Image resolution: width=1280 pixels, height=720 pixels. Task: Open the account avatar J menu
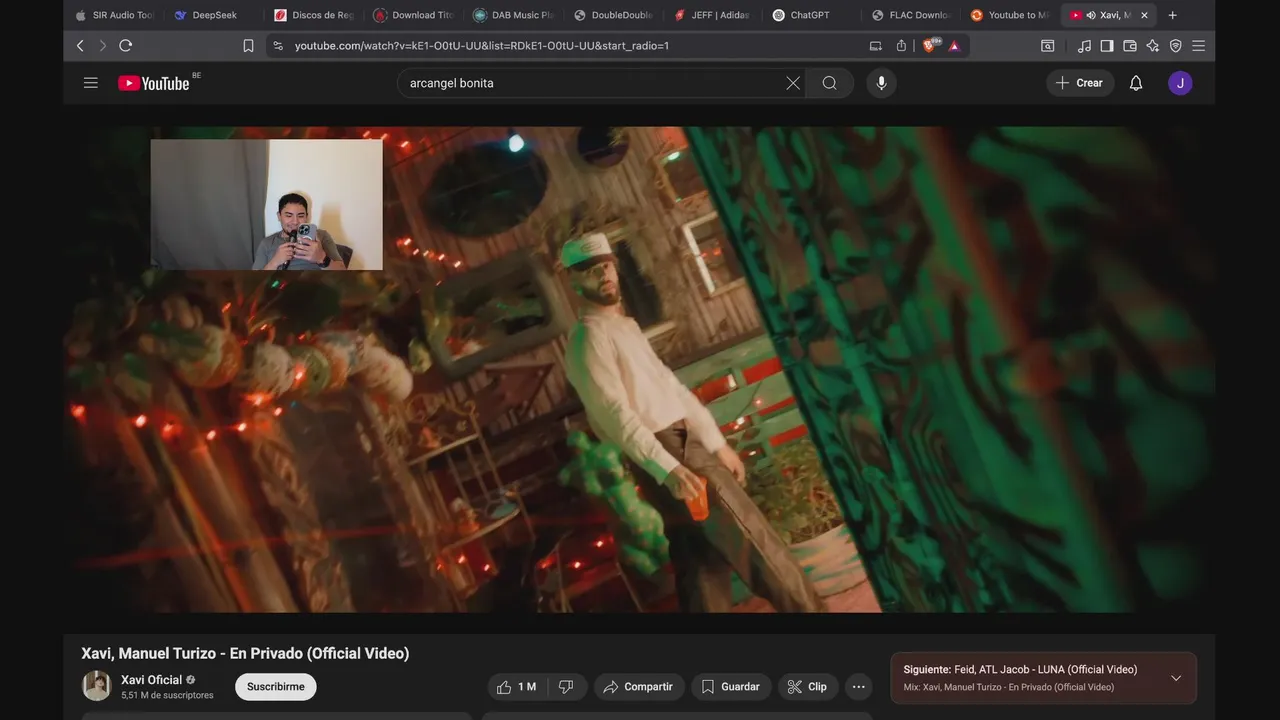pos(1180,83)
